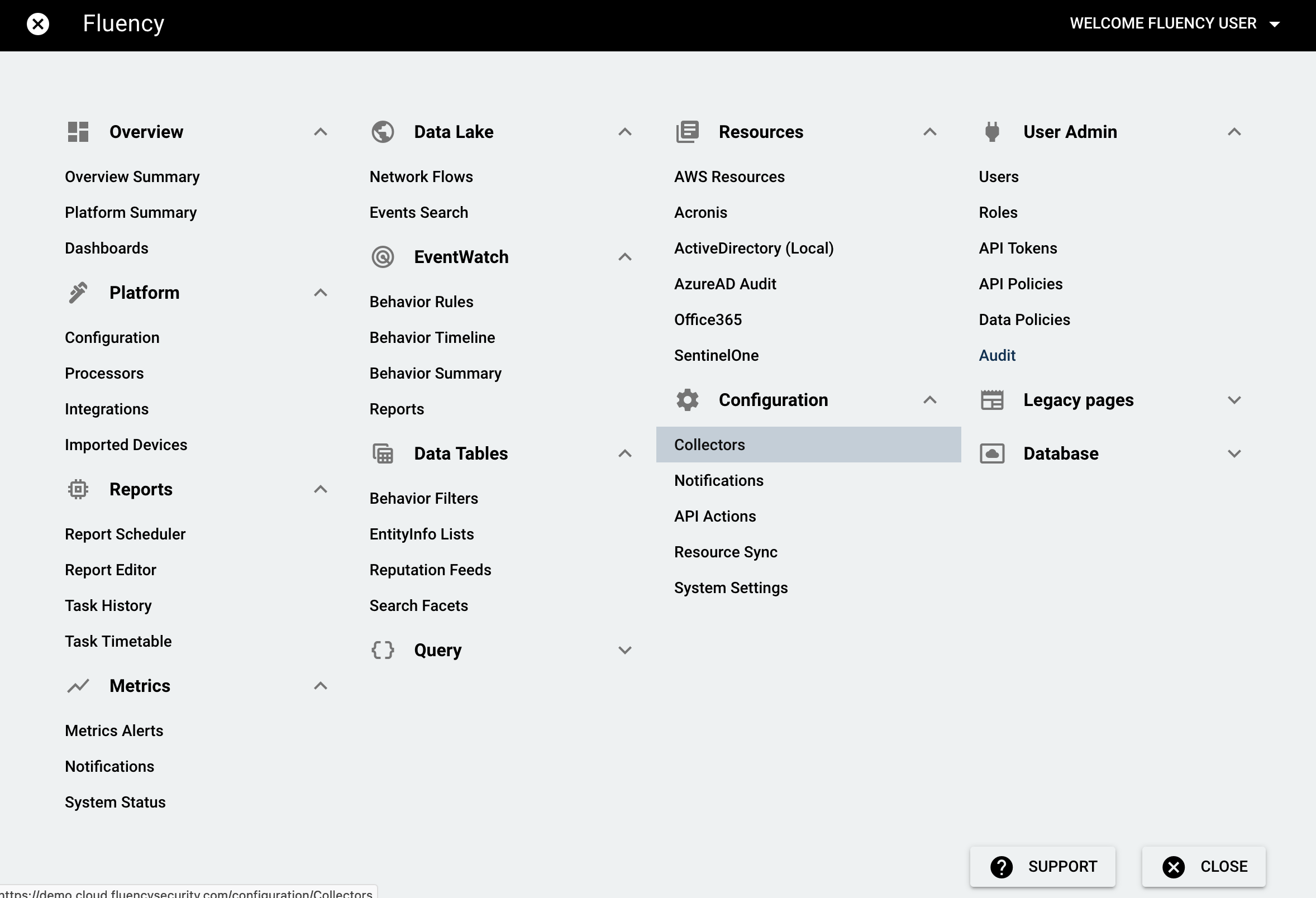Click the User Admin plug icon

(991, 132)
